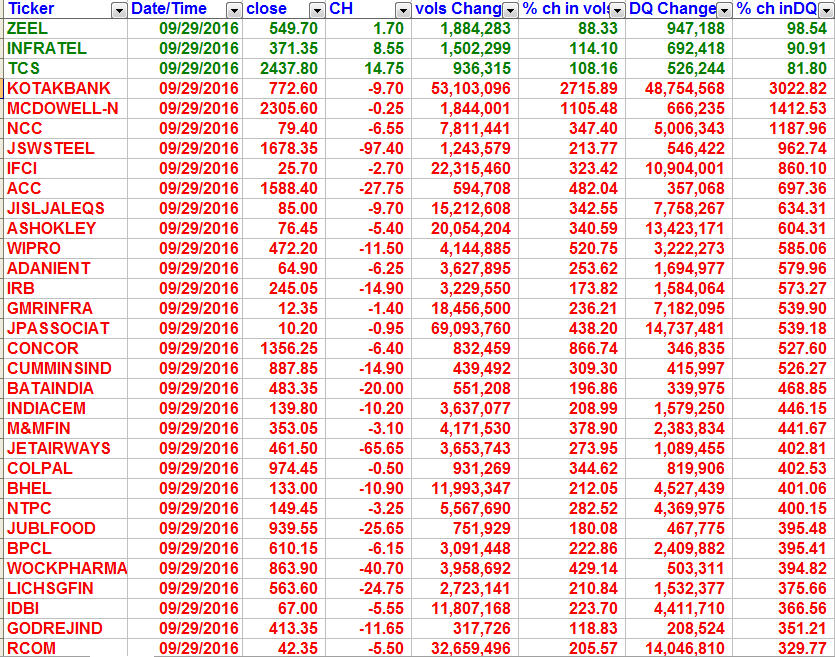Click the JETAIRWAYS CH value -65.65
This screenshot has width=835, height=657.
click(381, 448)
